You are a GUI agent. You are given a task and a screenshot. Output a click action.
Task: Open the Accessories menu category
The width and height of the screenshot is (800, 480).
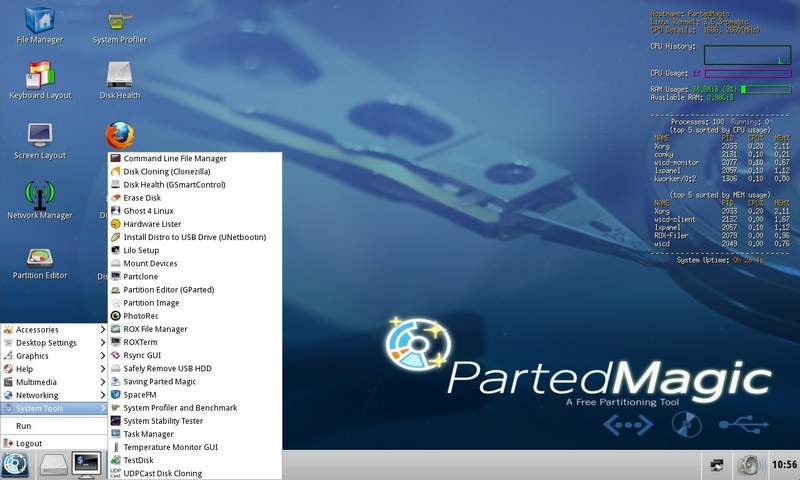coord(54,330)
